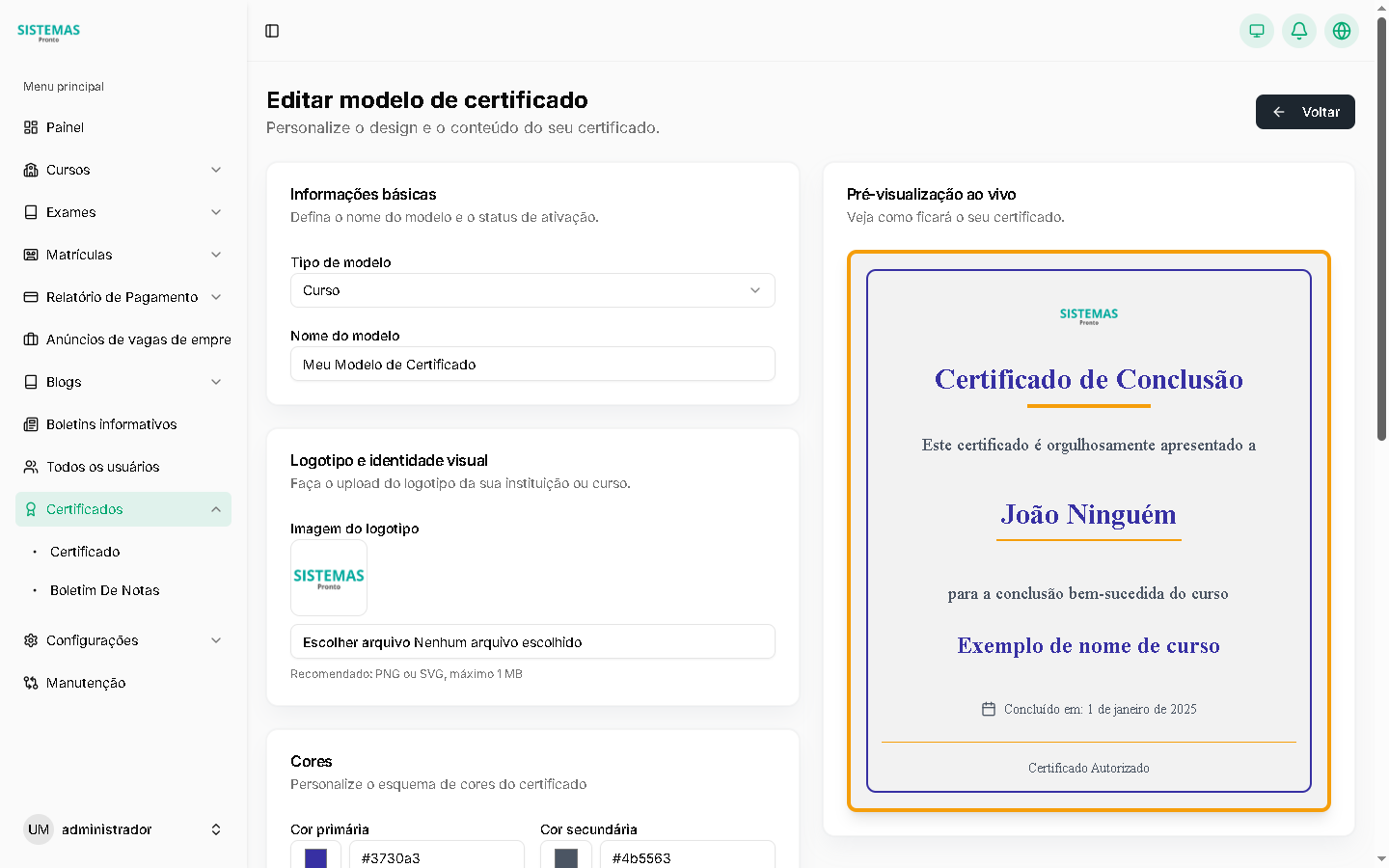Open Painel dashboard icon in sidebar
Screen dimensions: 1389x868
tap(31, 127)
